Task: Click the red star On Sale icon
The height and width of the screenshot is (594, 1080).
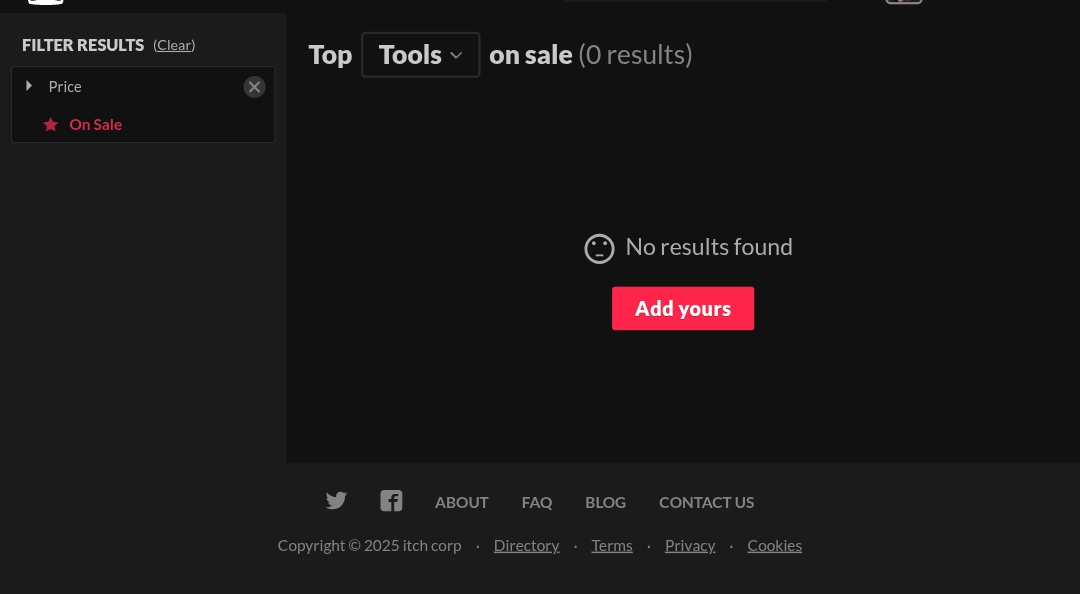Action: pos(51,125)
